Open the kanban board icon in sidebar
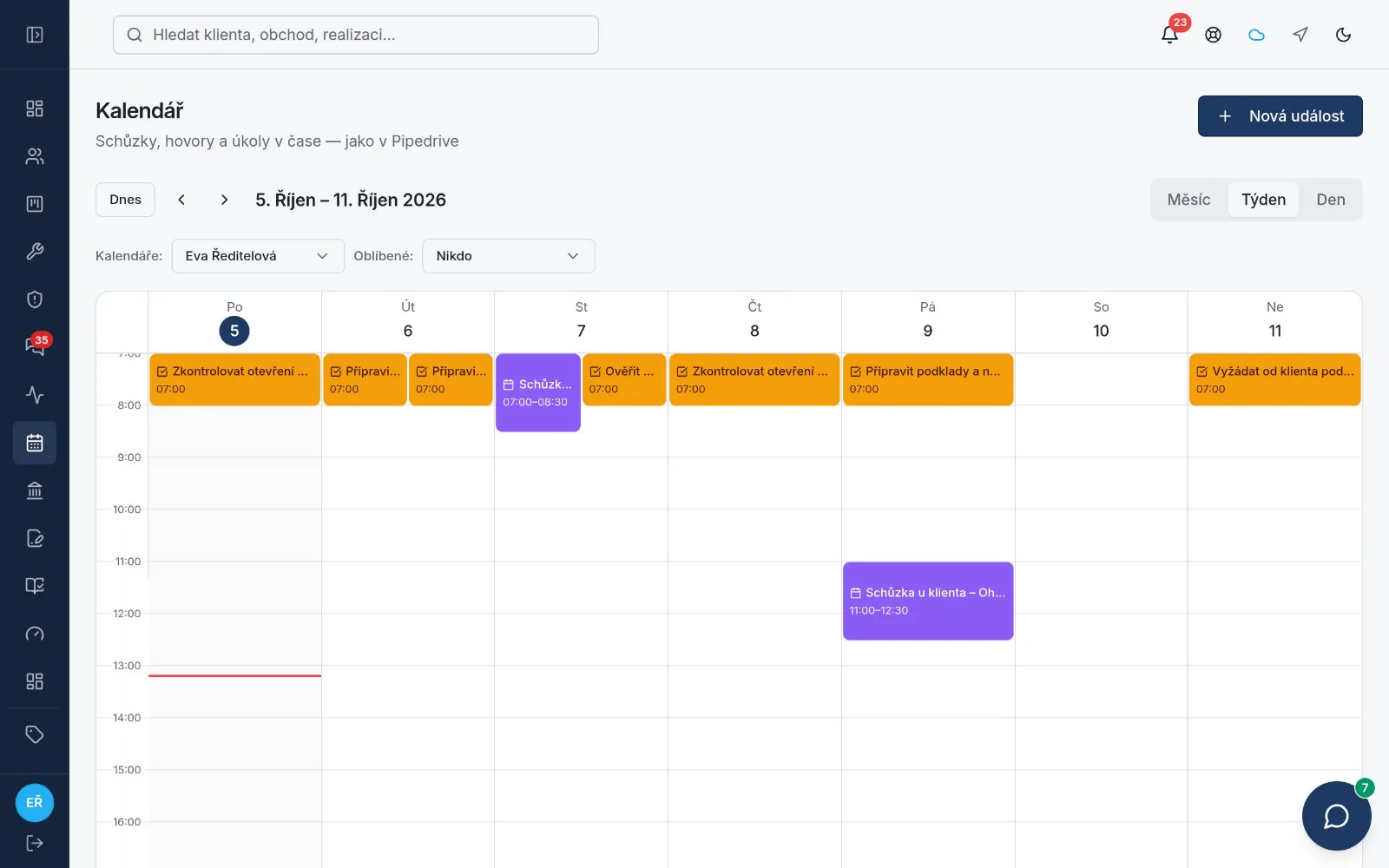 click(x=35, y=204)
